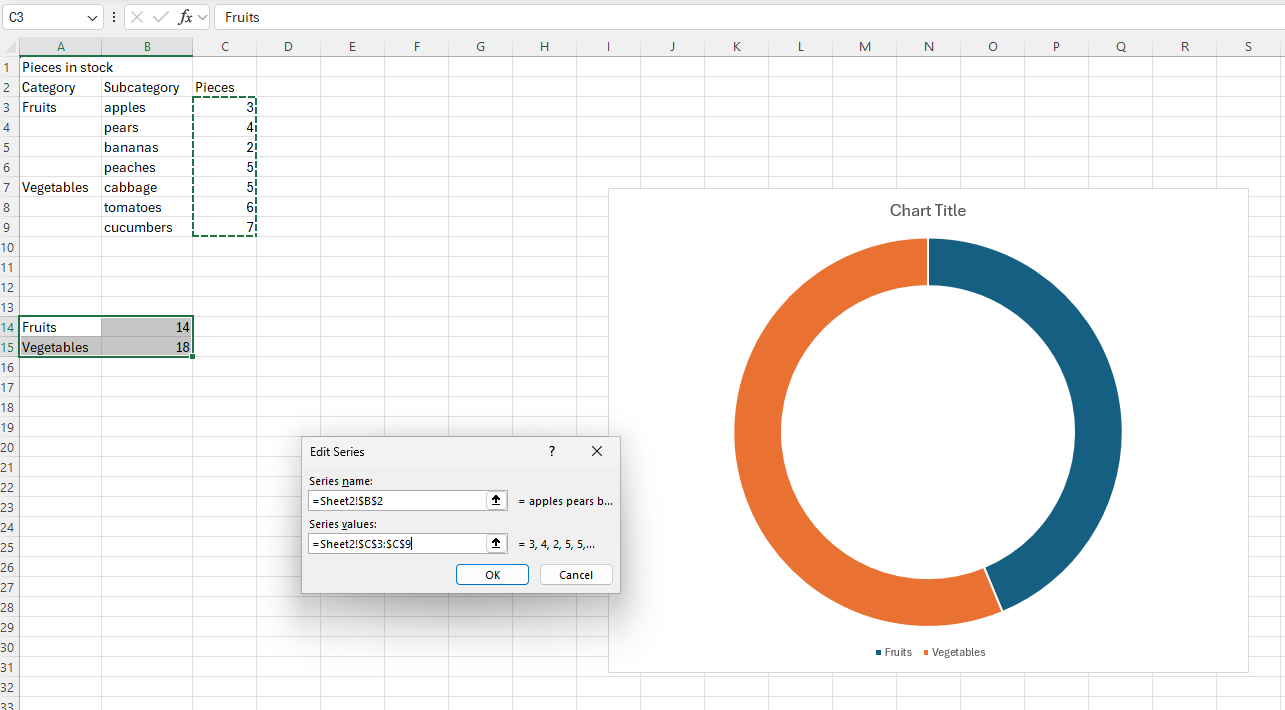The height and width of the screenshot is (710, 1285).
Task: Click the formula bar confirm checkmark icon
Action: click(x=161, y=17)
